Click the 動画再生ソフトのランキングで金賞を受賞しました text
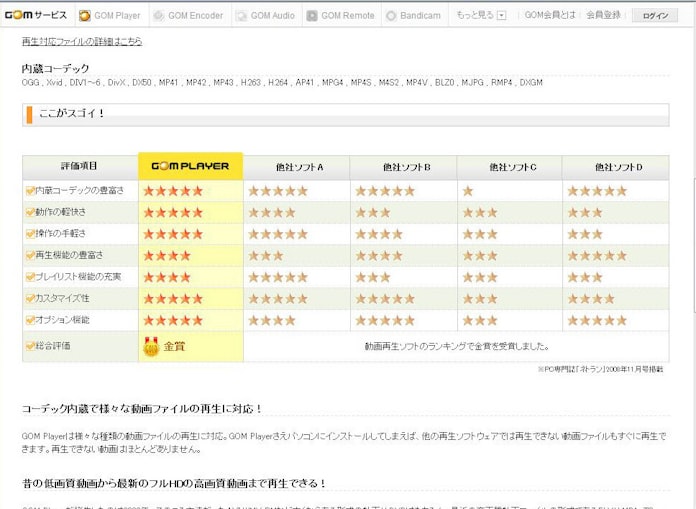Image resolution: width=696 pixels, height=509 pixels. click(457, 346)
